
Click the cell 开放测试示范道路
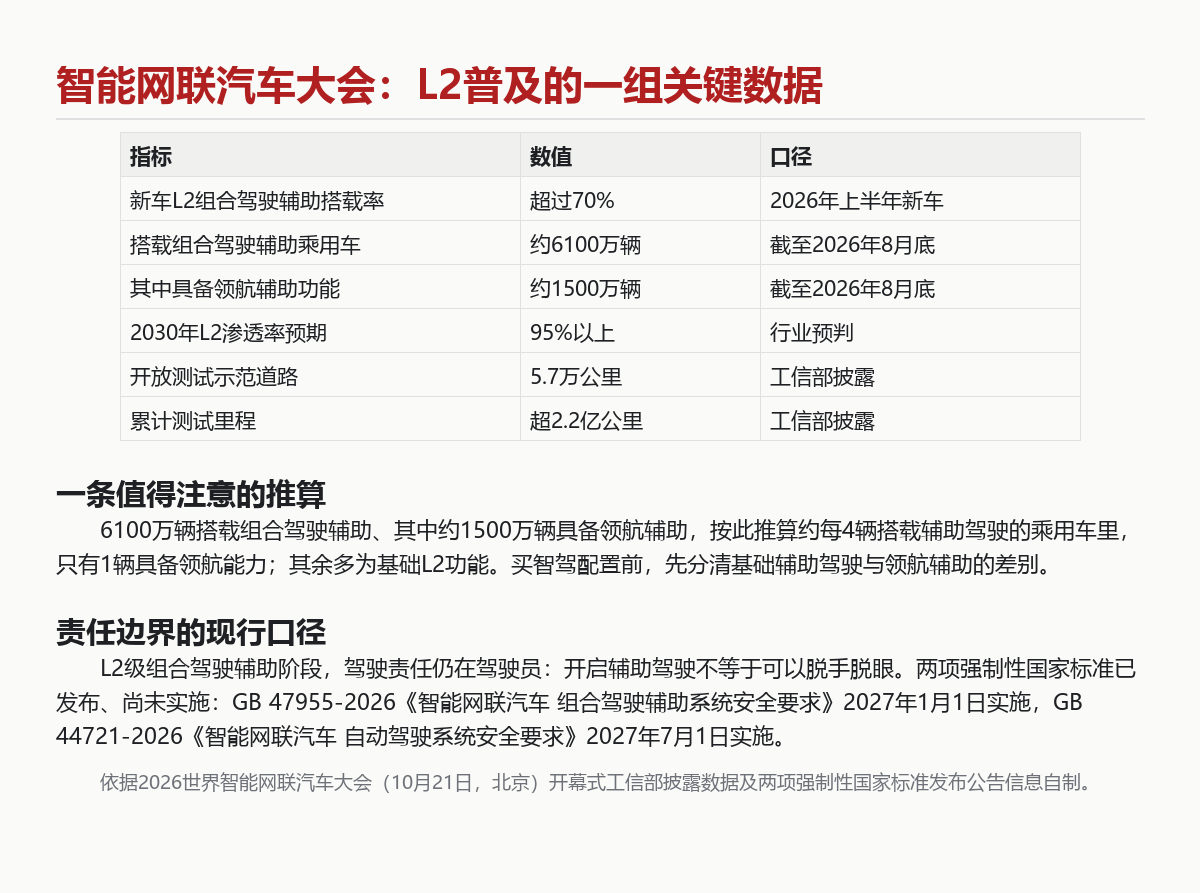(x=320, y=375)
